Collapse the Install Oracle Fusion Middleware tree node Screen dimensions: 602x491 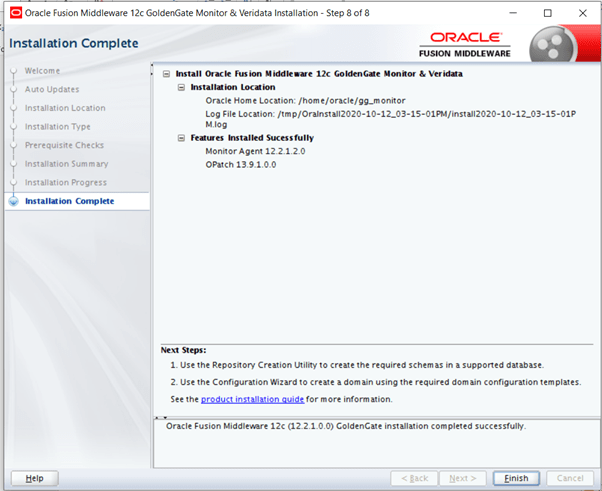(166, 74)
